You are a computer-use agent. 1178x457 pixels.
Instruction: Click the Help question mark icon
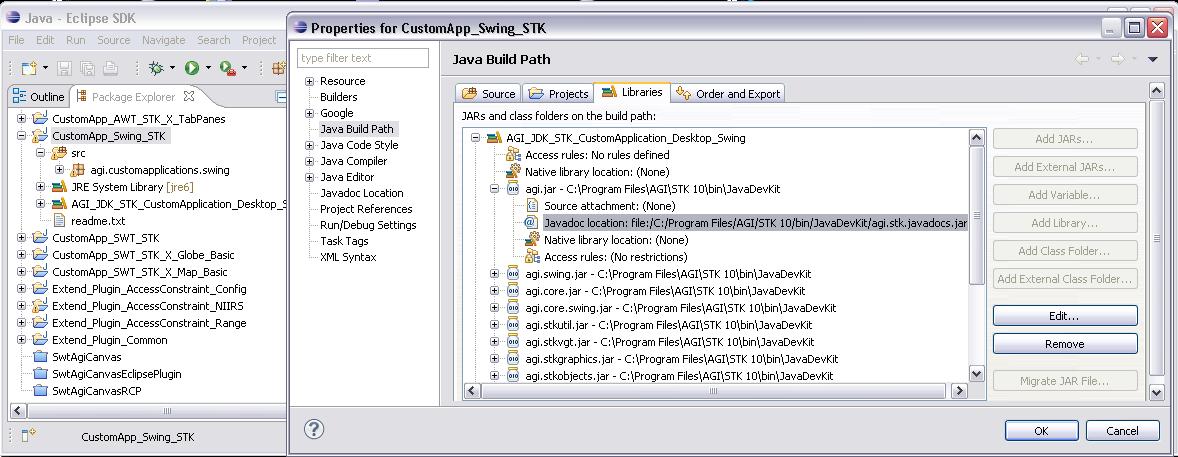click(313, 429)
